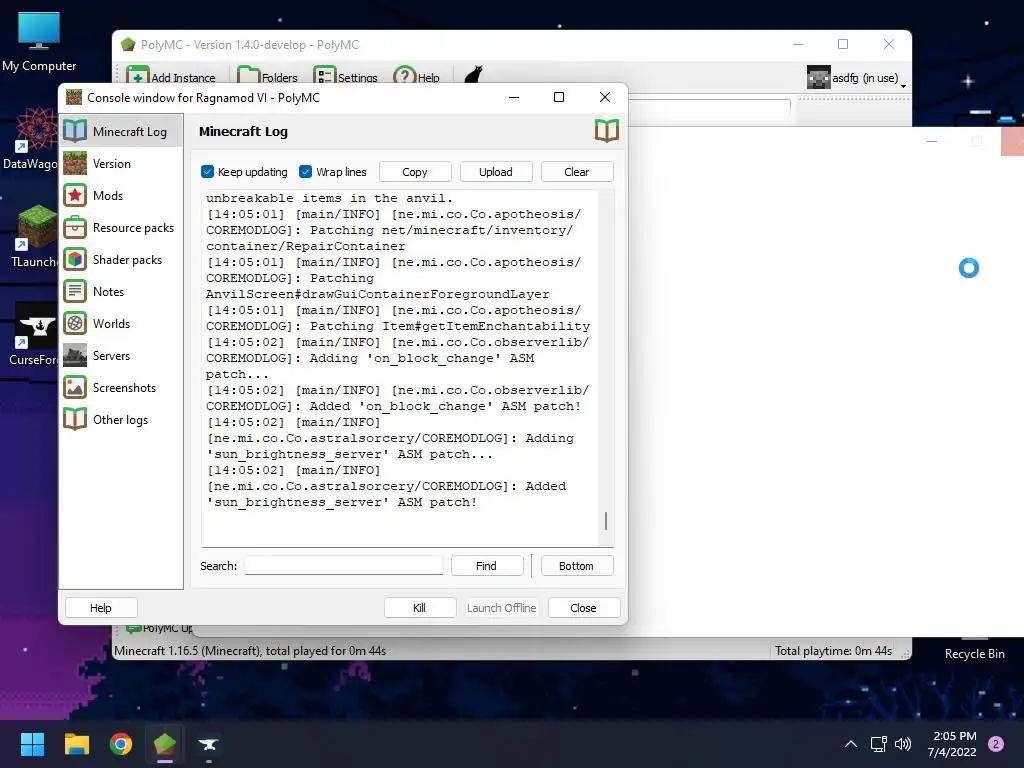This screenshot has width=1024, height=768.
Task: Open the Windows Start menu
Action: [32, 744]
